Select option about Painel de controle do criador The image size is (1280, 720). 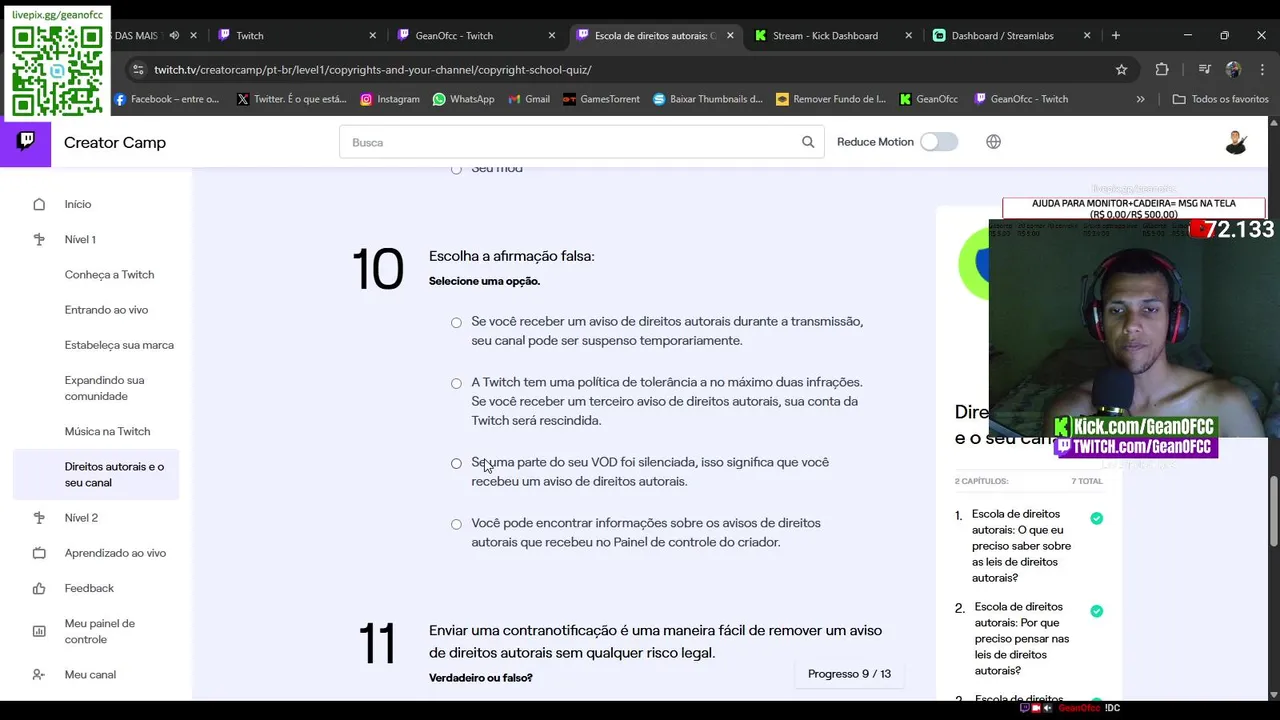point(456,524)
